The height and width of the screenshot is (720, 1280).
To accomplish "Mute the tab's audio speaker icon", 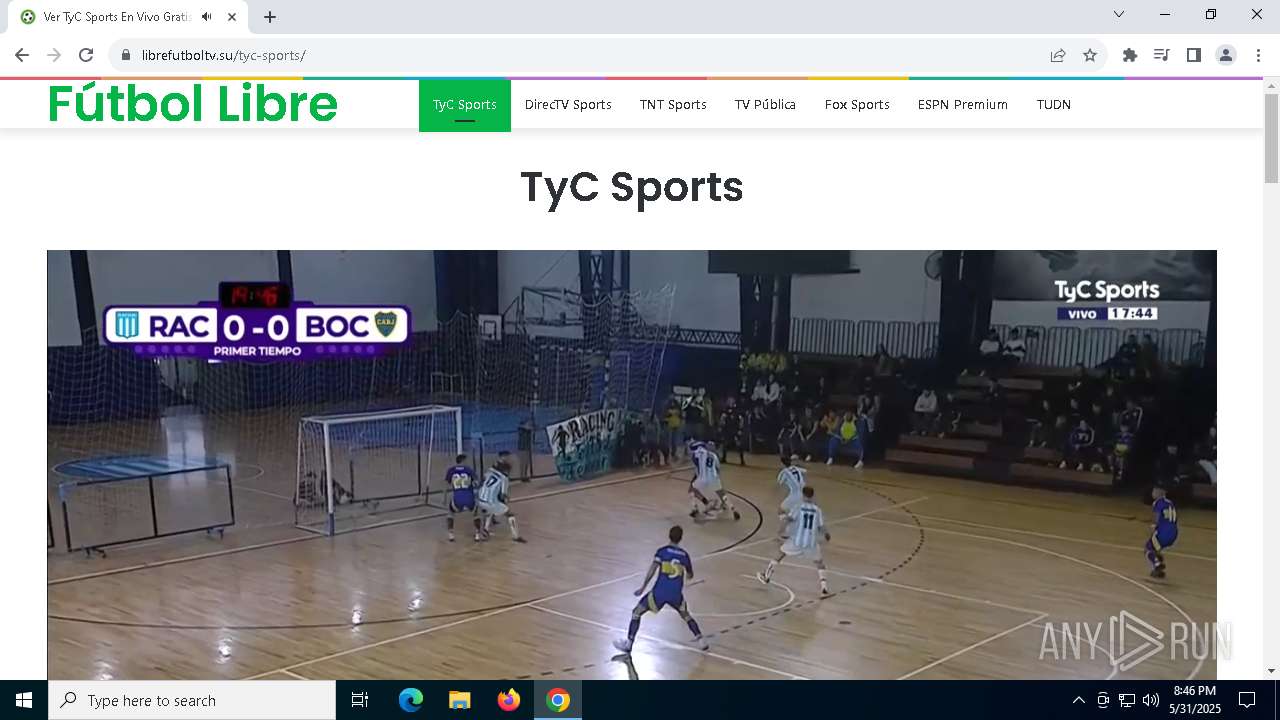I will [206, 17].
